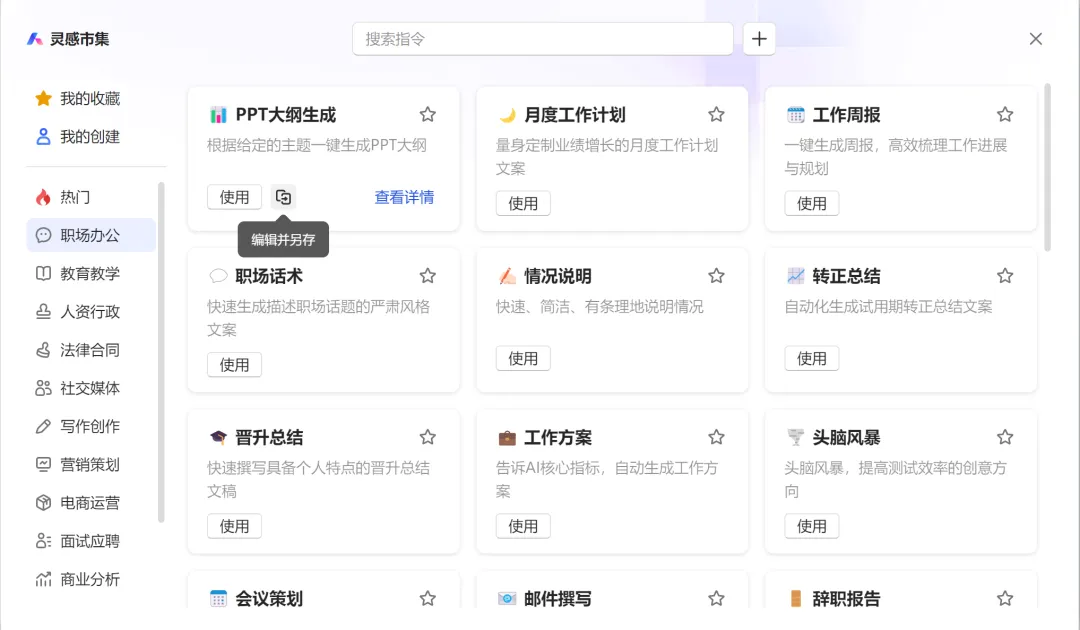
Task: Click the card list vertical scrollbar
Action: (1048, 167)
